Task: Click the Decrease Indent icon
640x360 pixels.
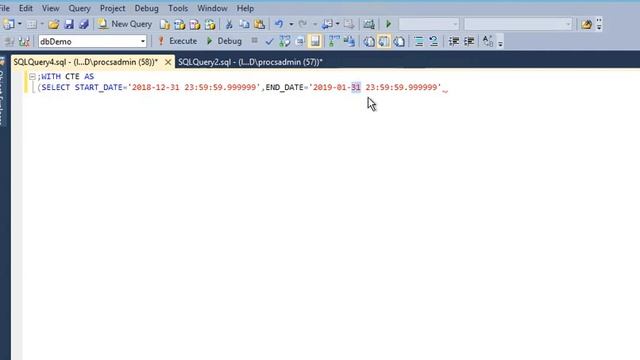Action: pyautogui.click(x=453, y=41)
